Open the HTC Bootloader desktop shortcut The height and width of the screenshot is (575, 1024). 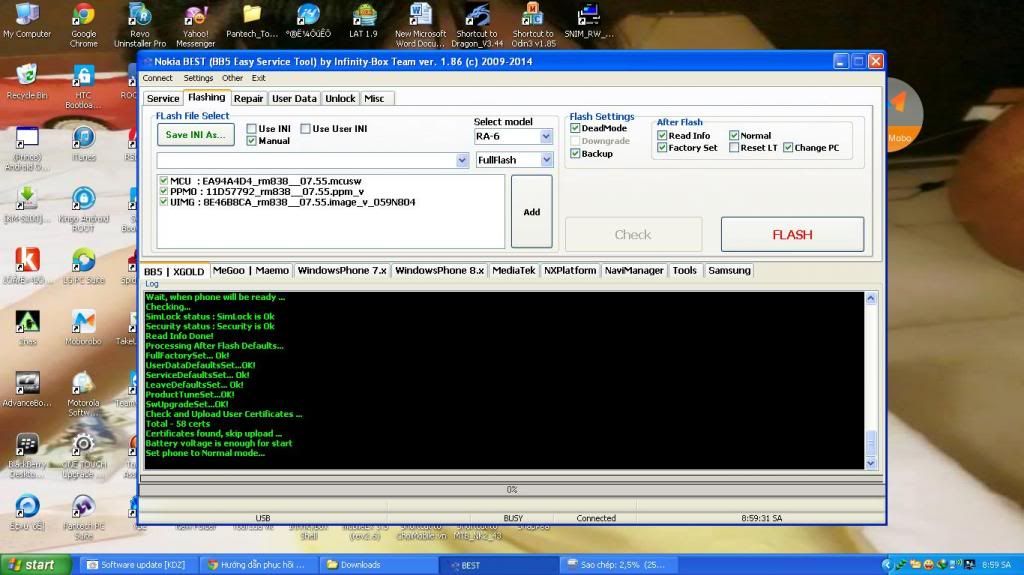pos(83,86)
